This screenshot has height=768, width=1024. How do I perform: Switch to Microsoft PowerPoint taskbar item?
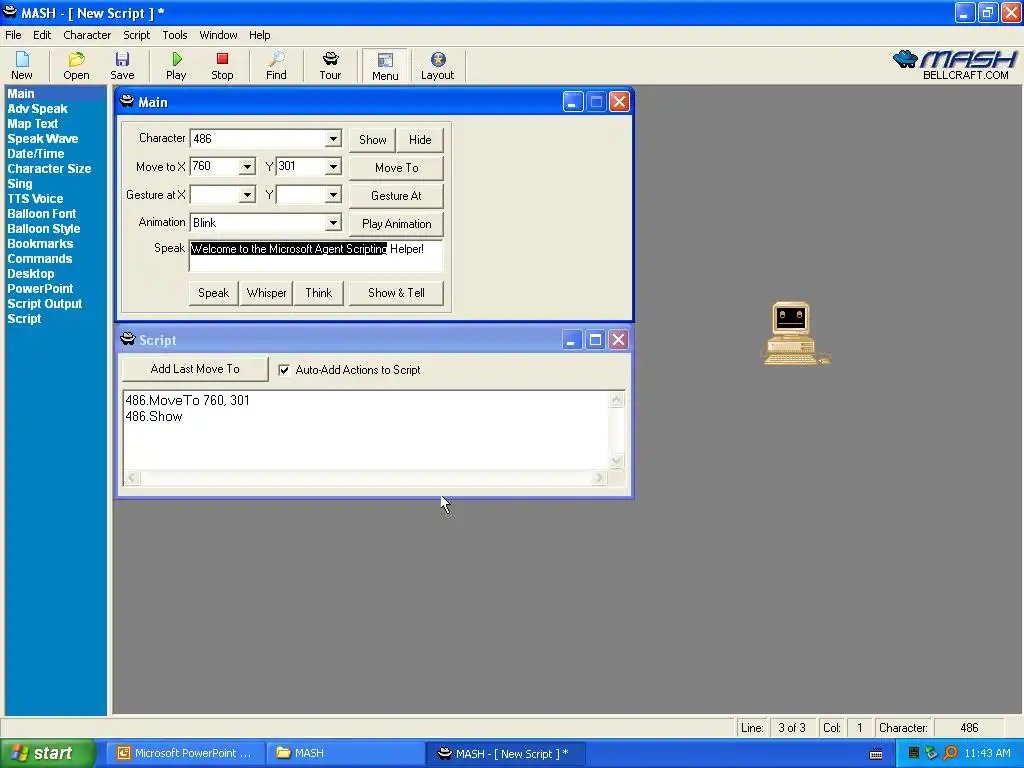[185, 753]
